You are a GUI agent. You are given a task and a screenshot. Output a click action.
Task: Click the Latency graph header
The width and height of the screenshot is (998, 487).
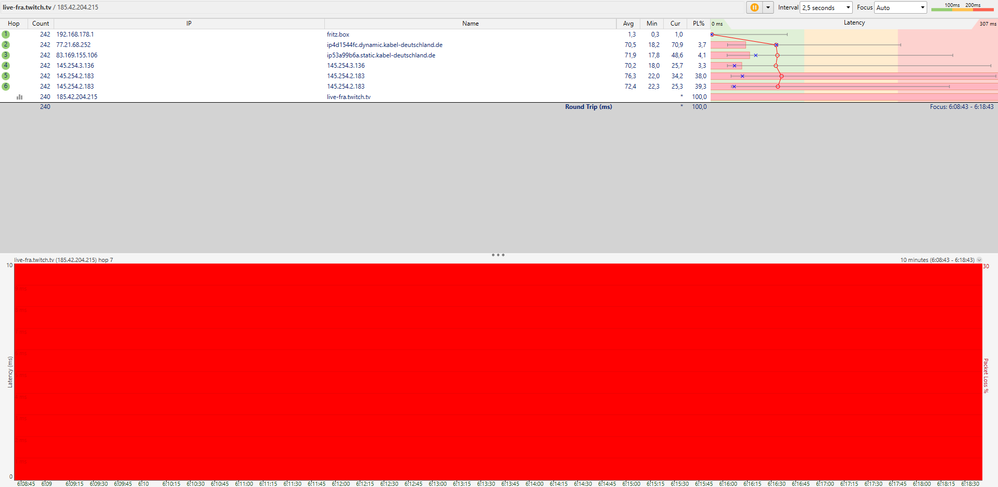click(x=854, y=23)
